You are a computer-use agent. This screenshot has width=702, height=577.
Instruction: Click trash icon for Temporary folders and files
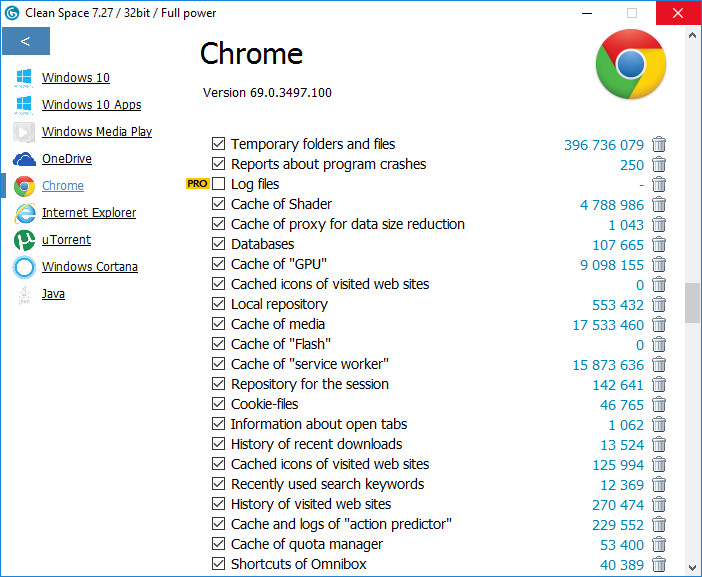(659, 144)
